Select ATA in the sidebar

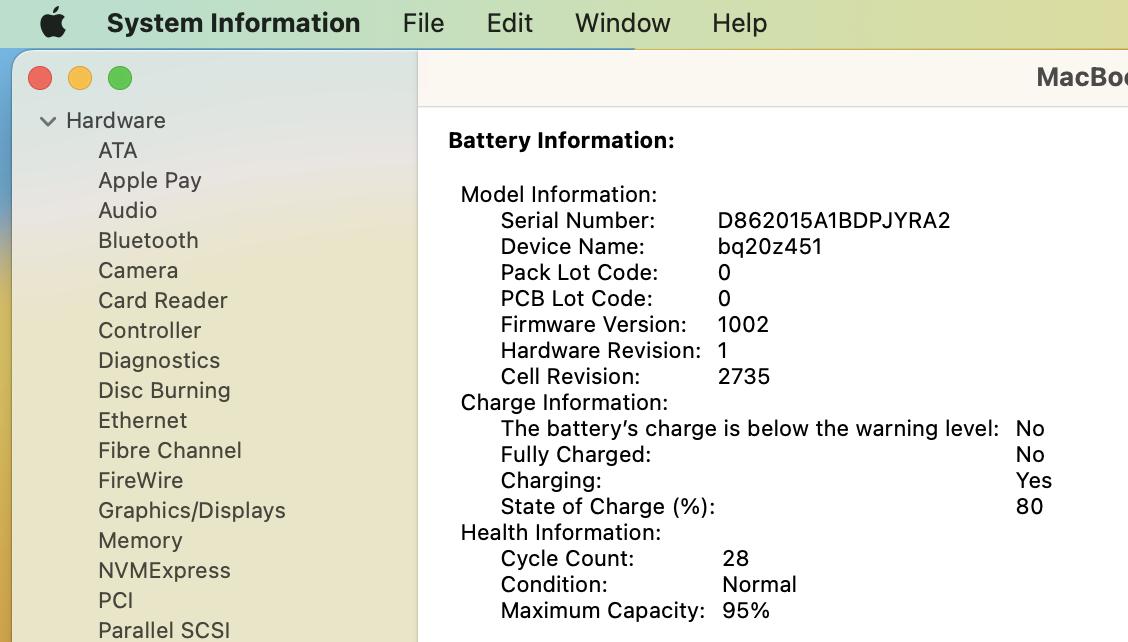[118, 150]
